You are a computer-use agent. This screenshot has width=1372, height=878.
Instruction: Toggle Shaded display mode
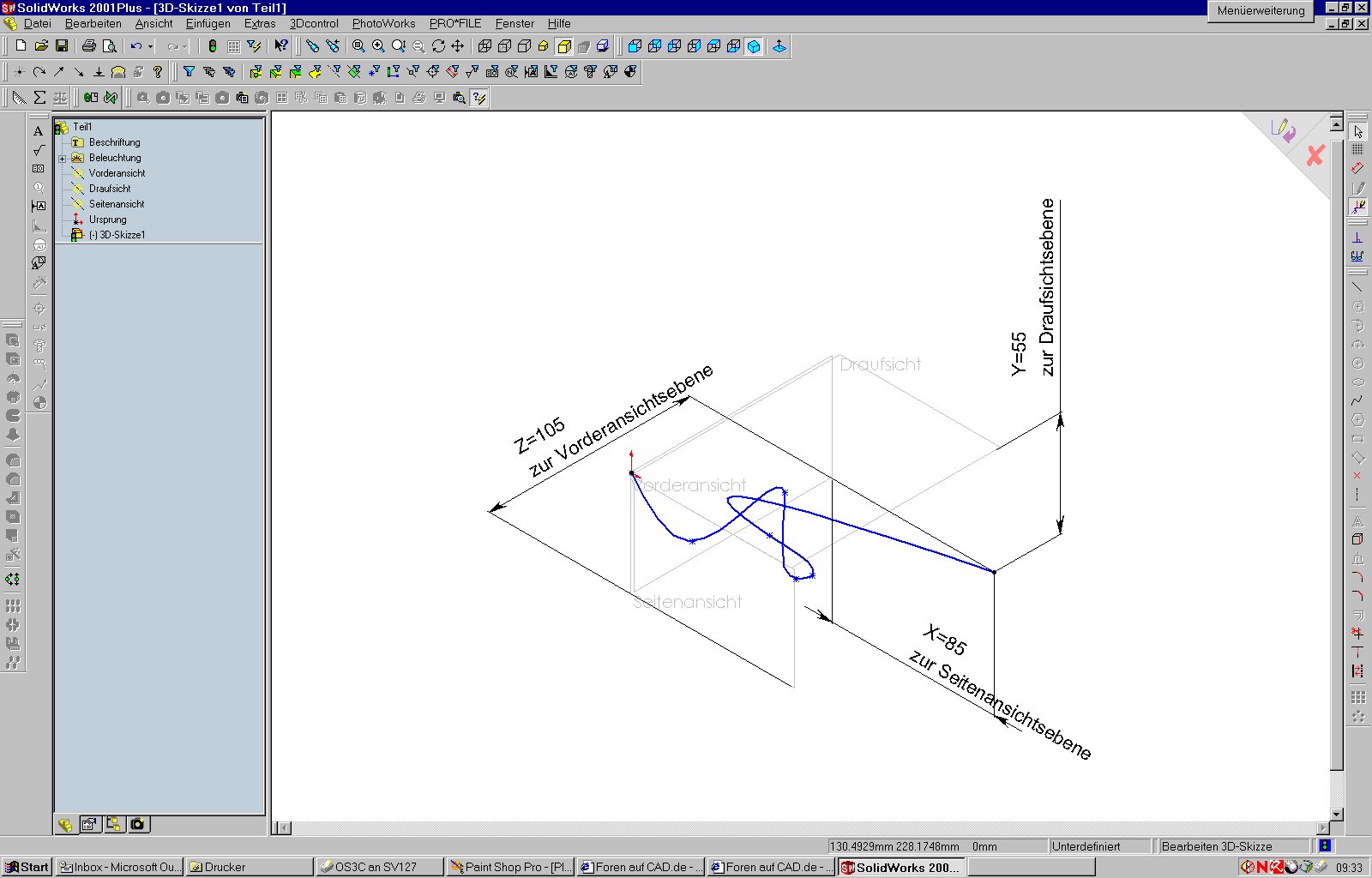[x=564, y=46]
